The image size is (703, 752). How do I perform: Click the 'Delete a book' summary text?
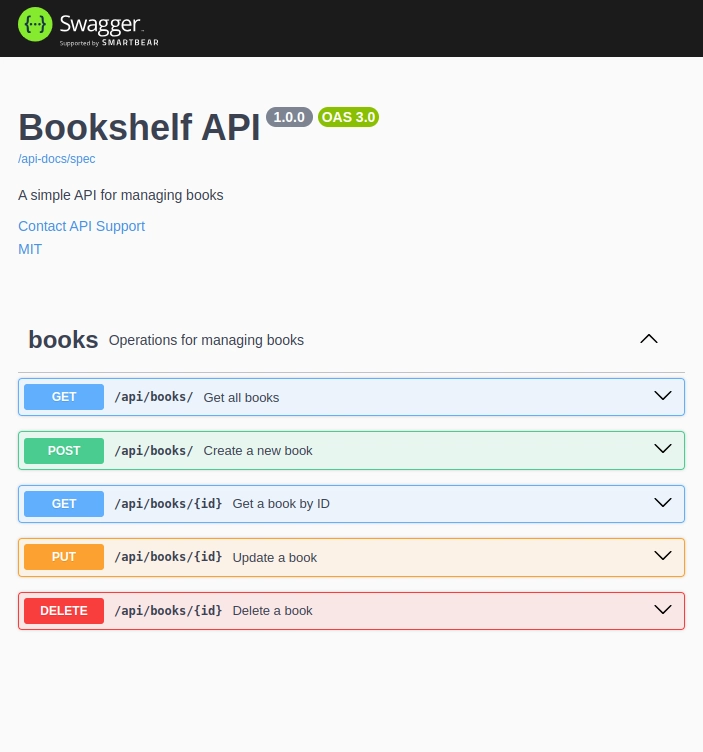[272, 611]
